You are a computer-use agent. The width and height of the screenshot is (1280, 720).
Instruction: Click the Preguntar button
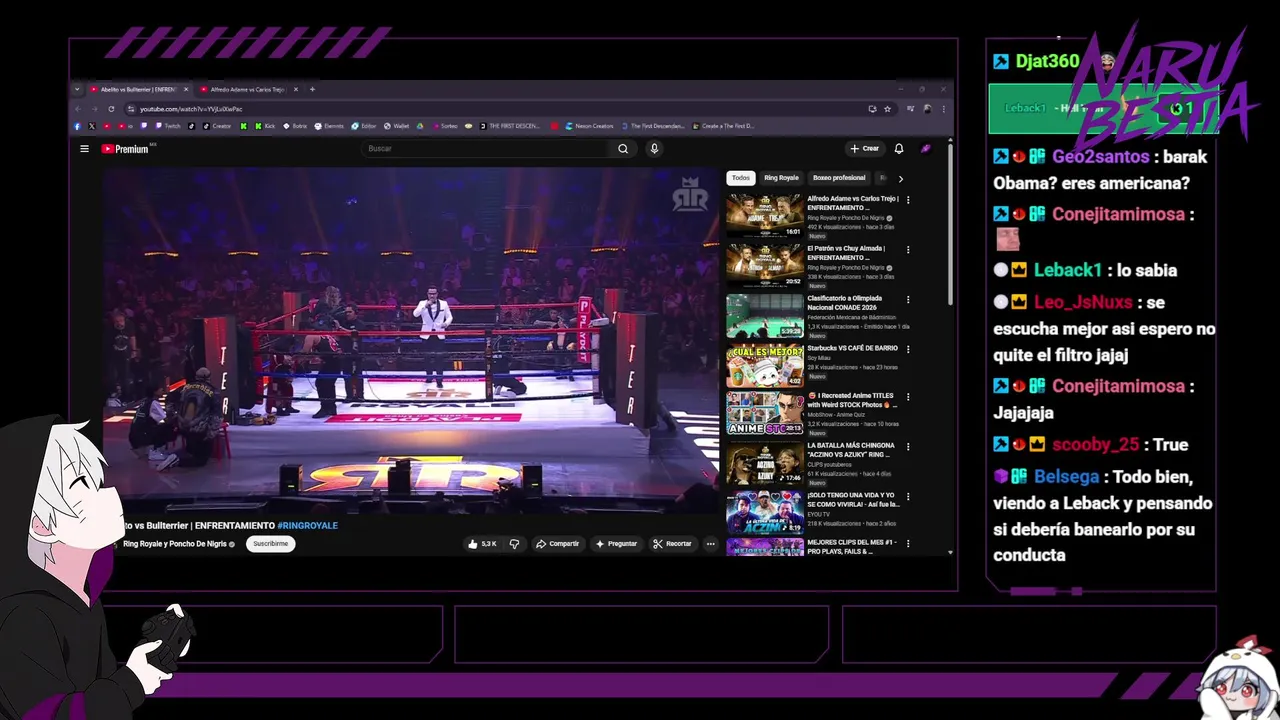(616, 544)
